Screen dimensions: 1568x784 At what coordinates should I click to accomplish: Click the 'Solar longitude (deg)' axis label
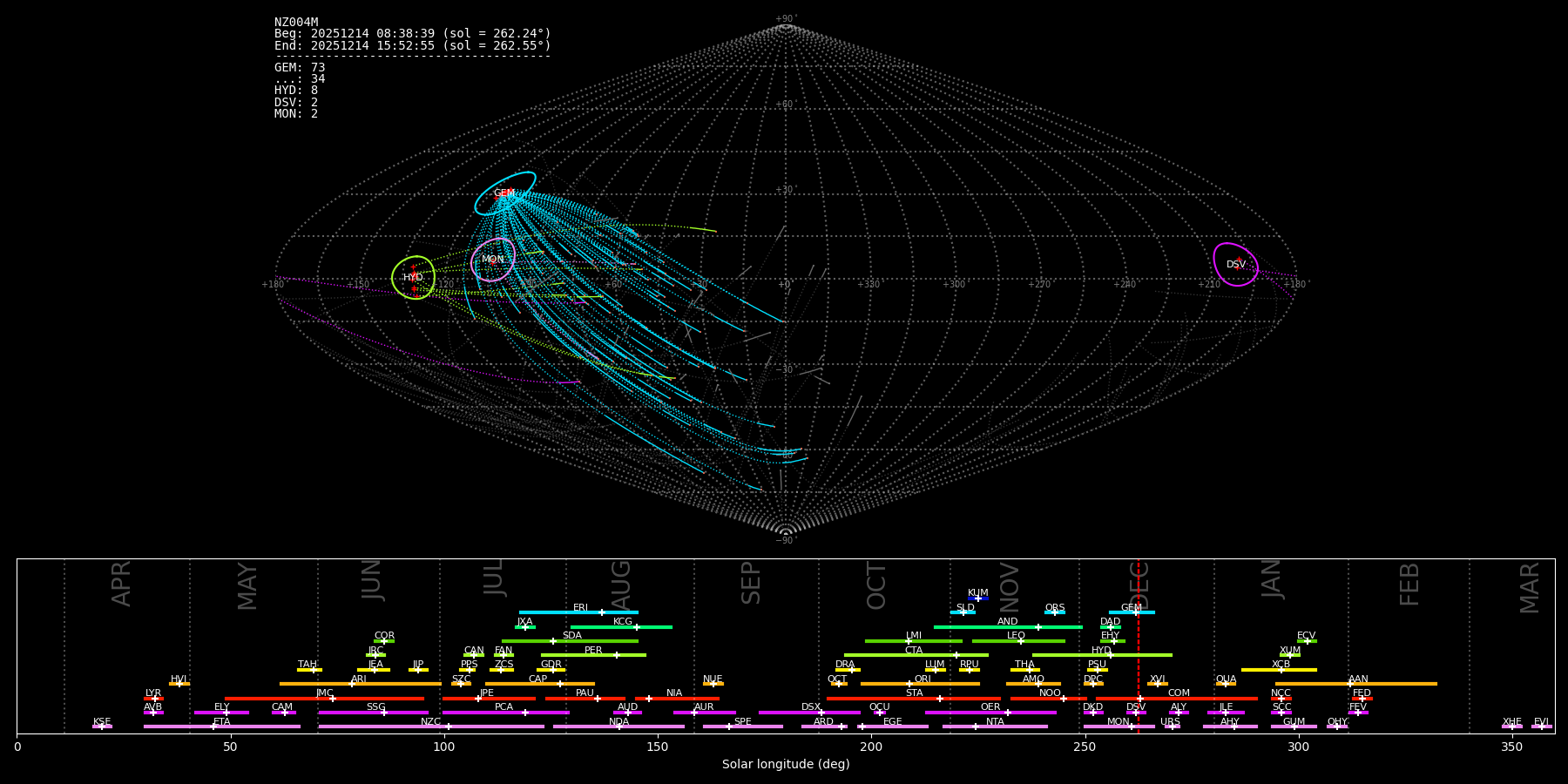(786, 764)
